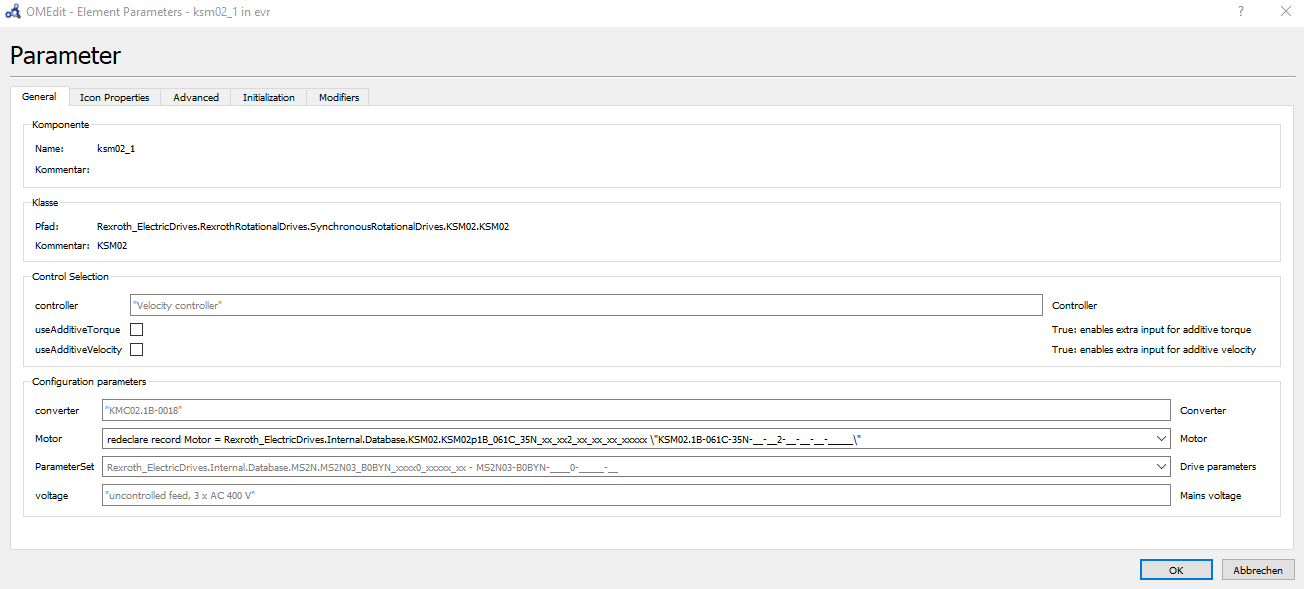Cancel the dialog with Abbrechen
The width and height of the screenshot is (1304, 589).
tap(1257, 569)
